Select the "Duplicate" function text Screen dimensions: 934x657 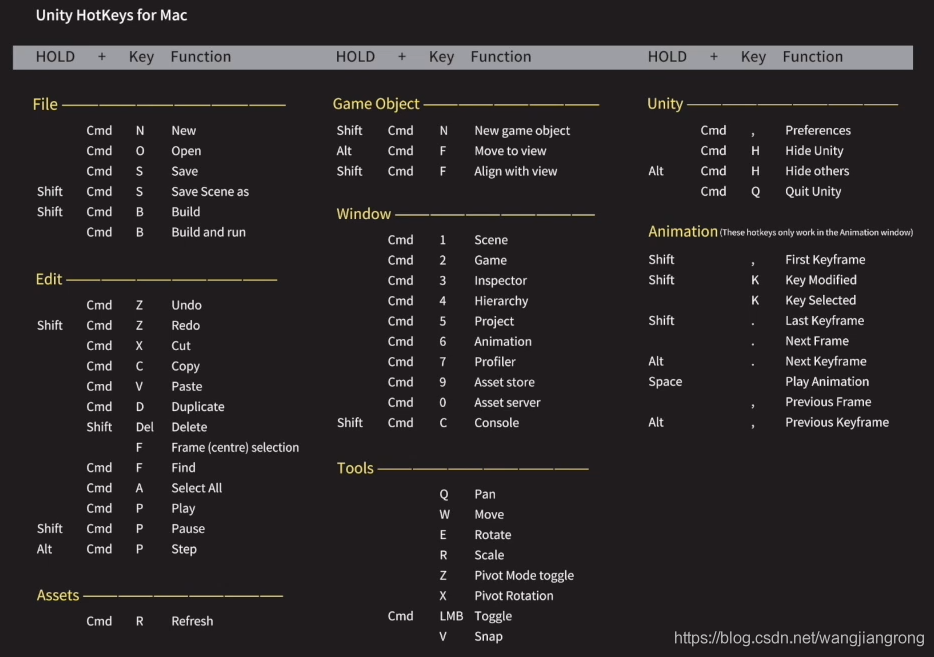198,407
